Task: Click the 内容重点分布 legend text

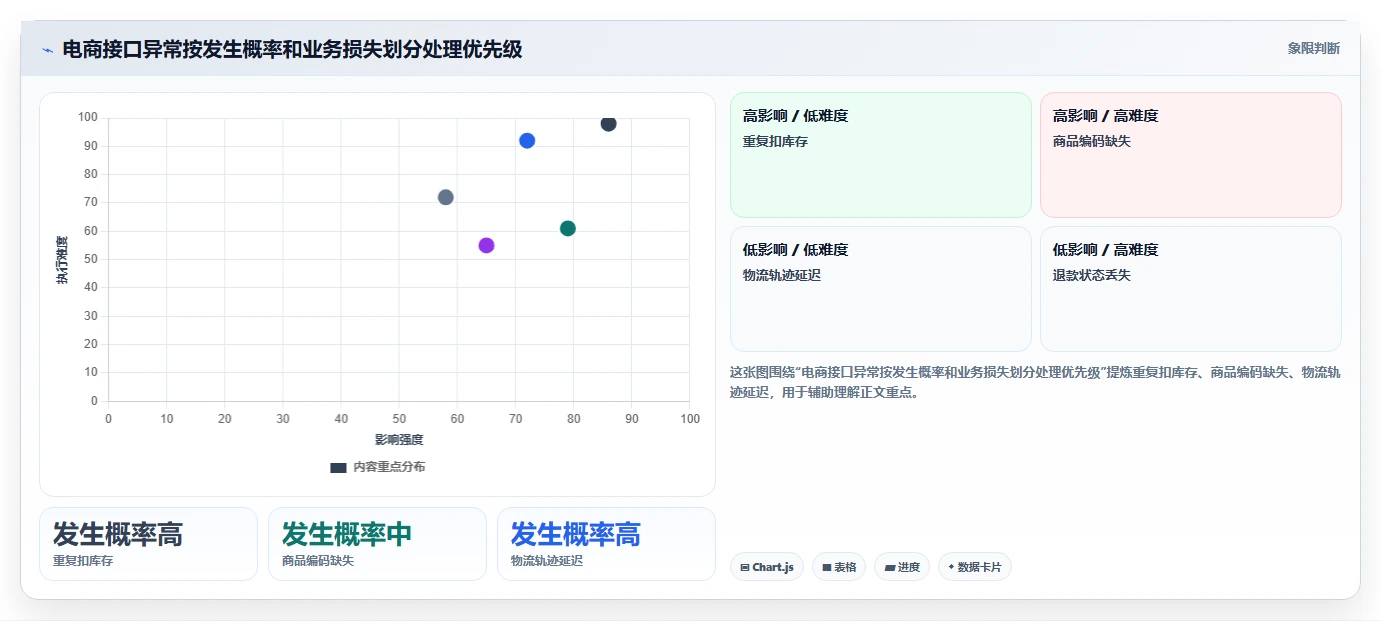Action: click(389, 467)
